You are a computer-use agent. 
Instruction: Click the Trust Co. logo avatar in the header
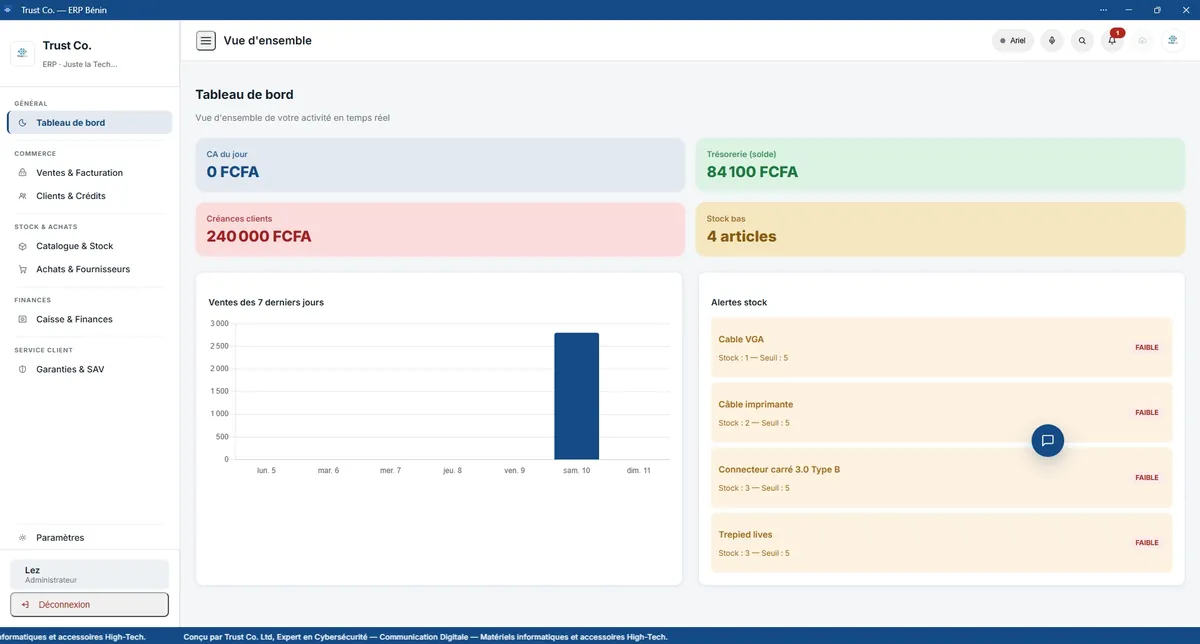[x=1173, y=41]
